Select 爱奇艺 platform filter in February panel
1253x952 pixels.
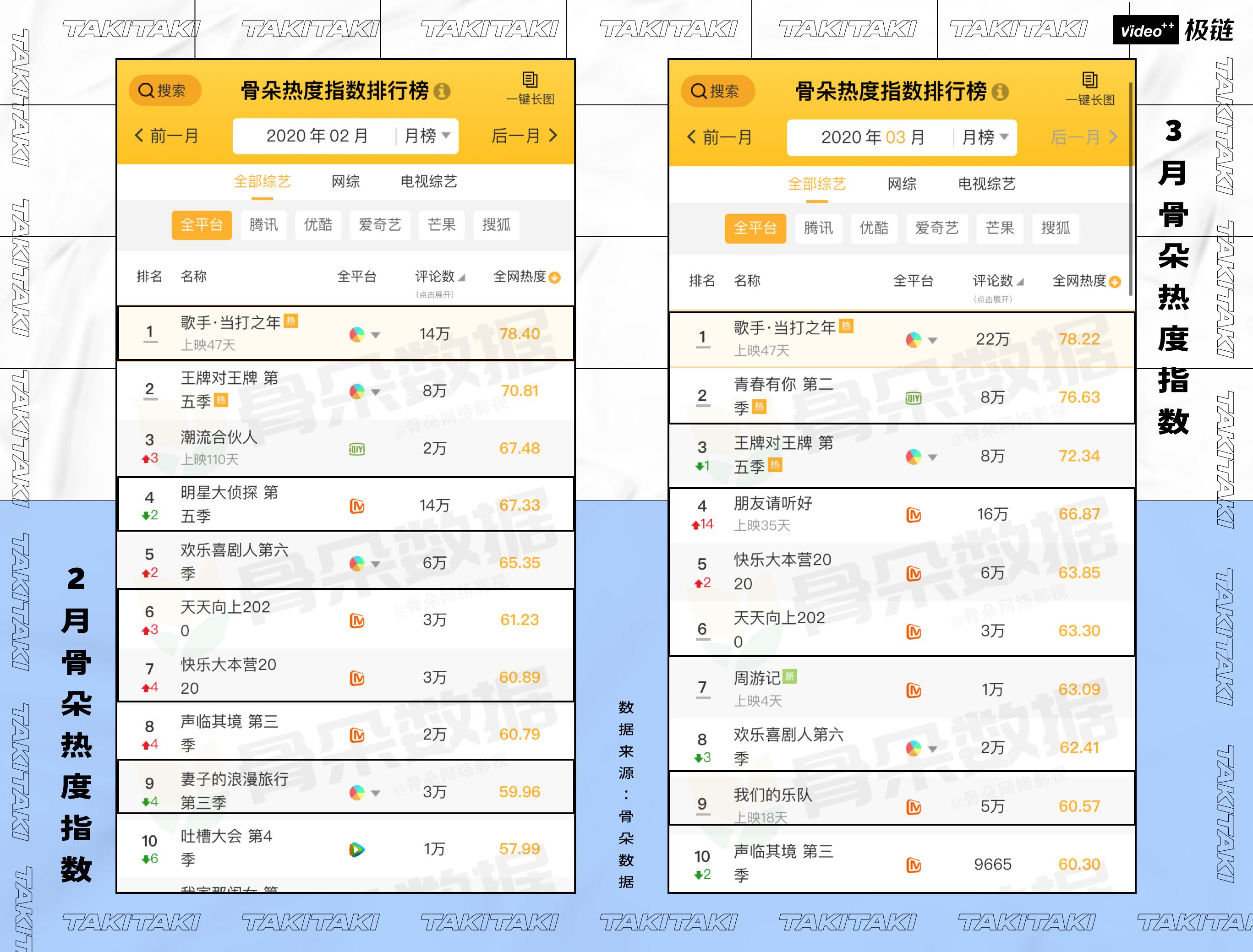380,225
